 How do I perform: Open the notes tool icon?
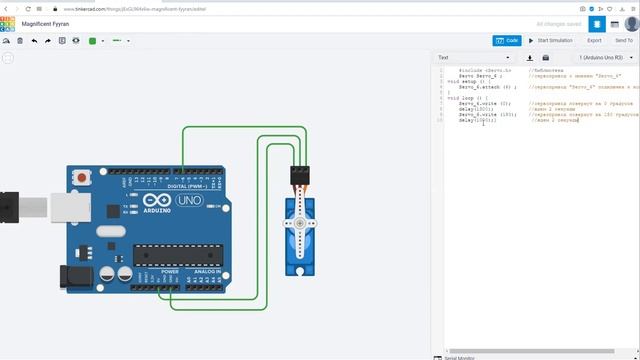[x=62, y=41]
